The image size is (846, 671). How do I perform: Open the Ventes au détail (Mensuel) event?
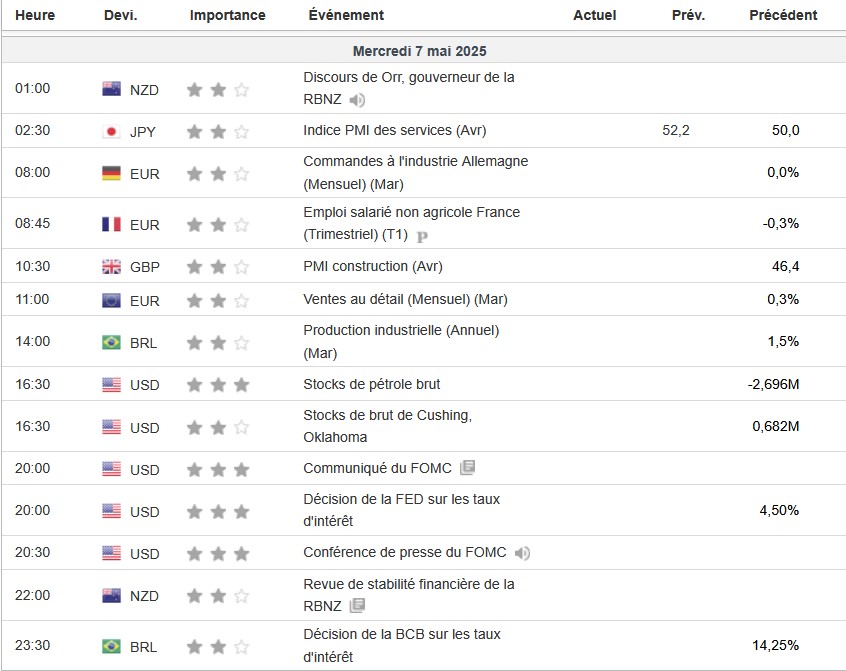point(405,299)
